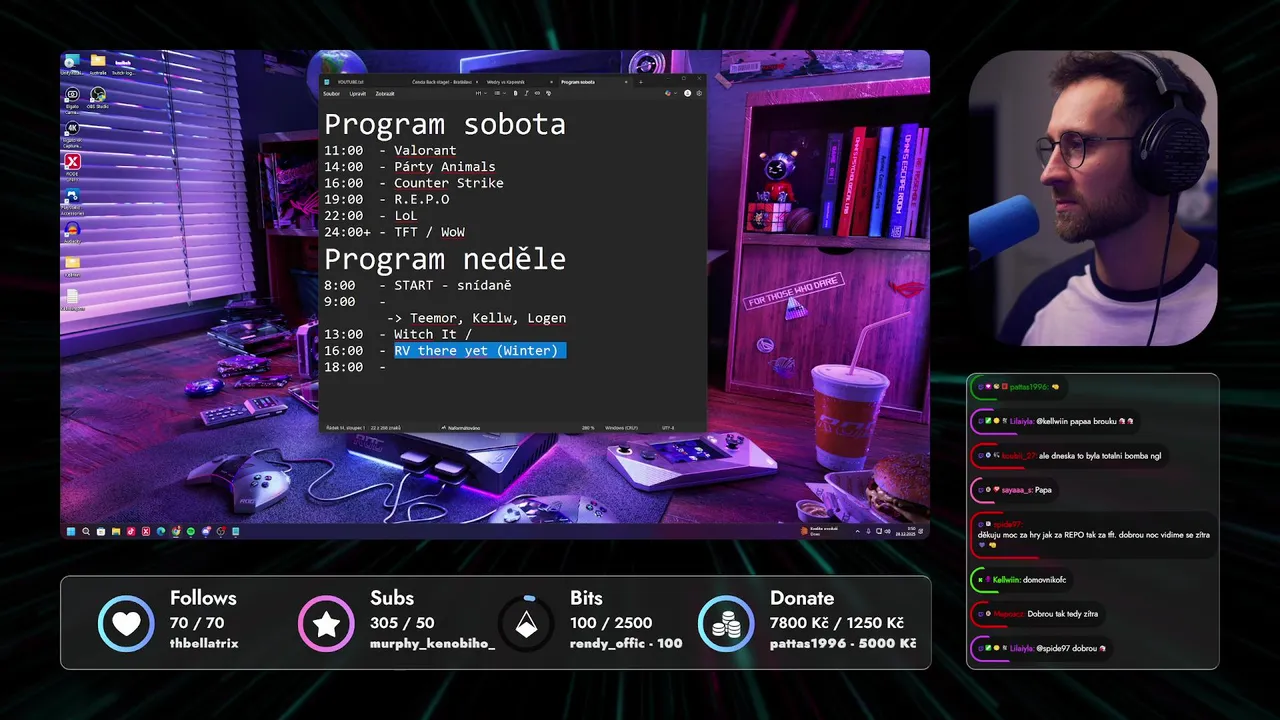Click the 'Program sobota' heading text
Viewport: 1280px width, 720px height.
[x=445, y=125]
